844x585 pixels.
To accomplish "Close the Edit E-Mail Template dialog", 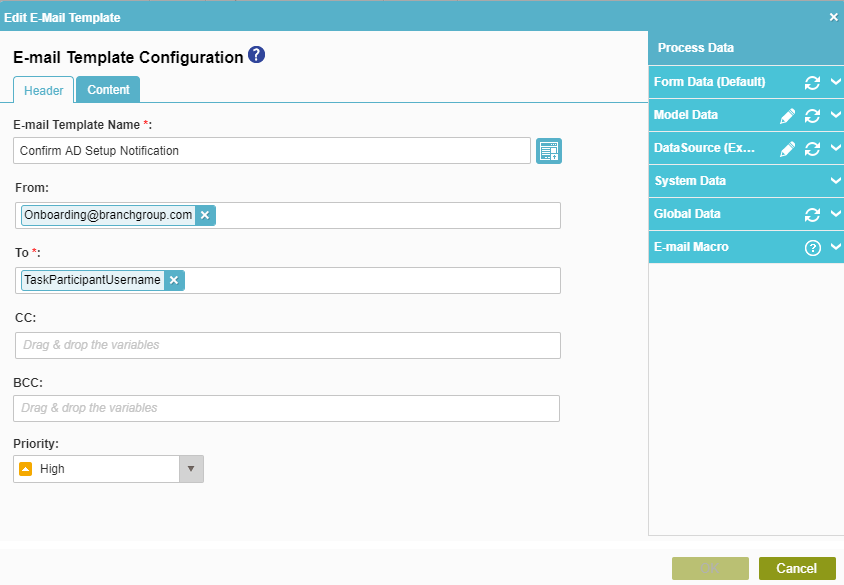I will tap(834, 17).
